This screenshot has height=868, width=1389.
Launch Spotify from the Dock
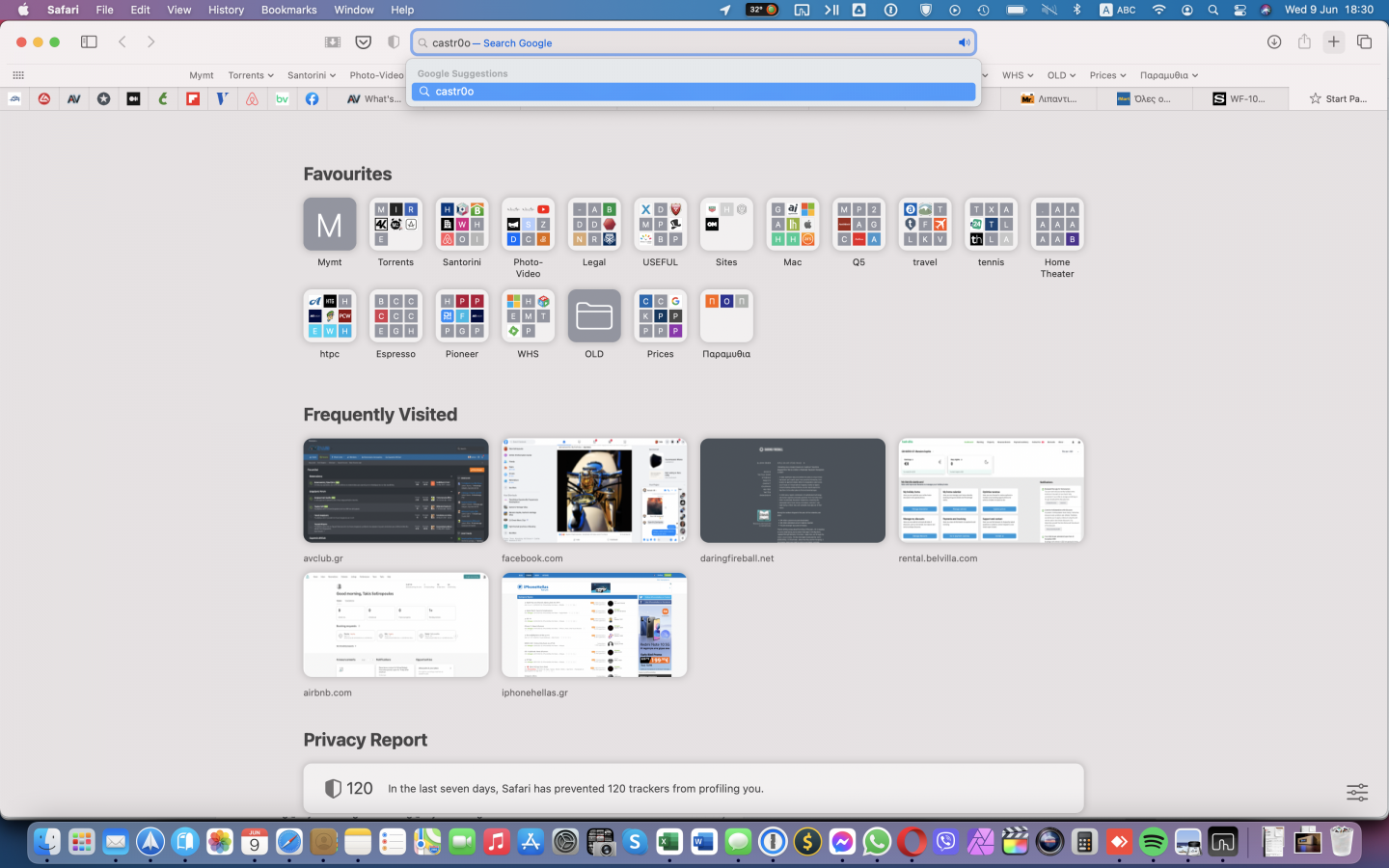pyautogui.click(x=1153, y=841)
